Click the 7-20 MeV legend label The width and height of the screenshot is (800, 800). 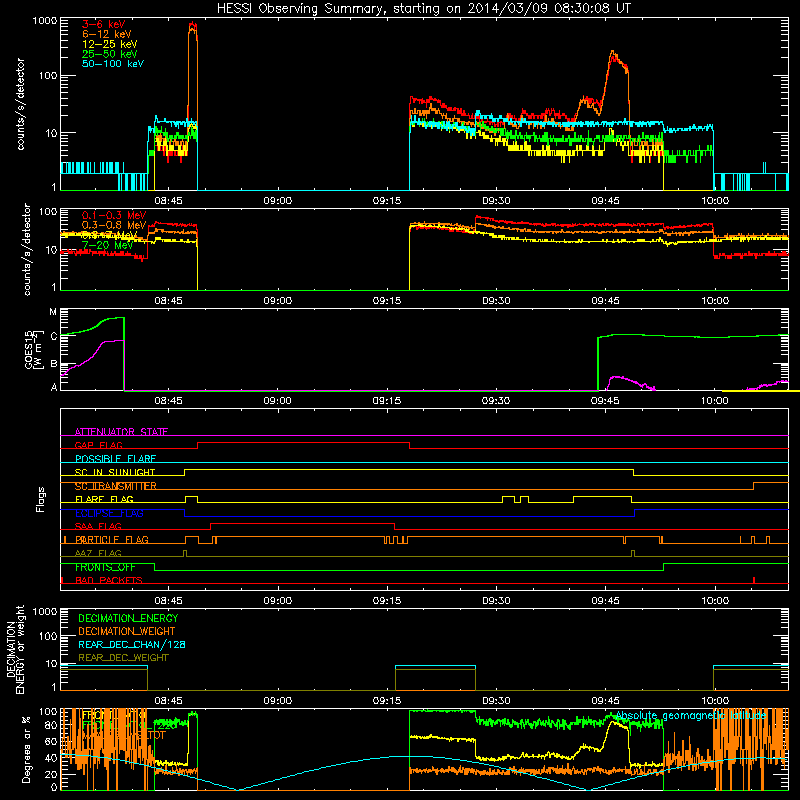107,245
